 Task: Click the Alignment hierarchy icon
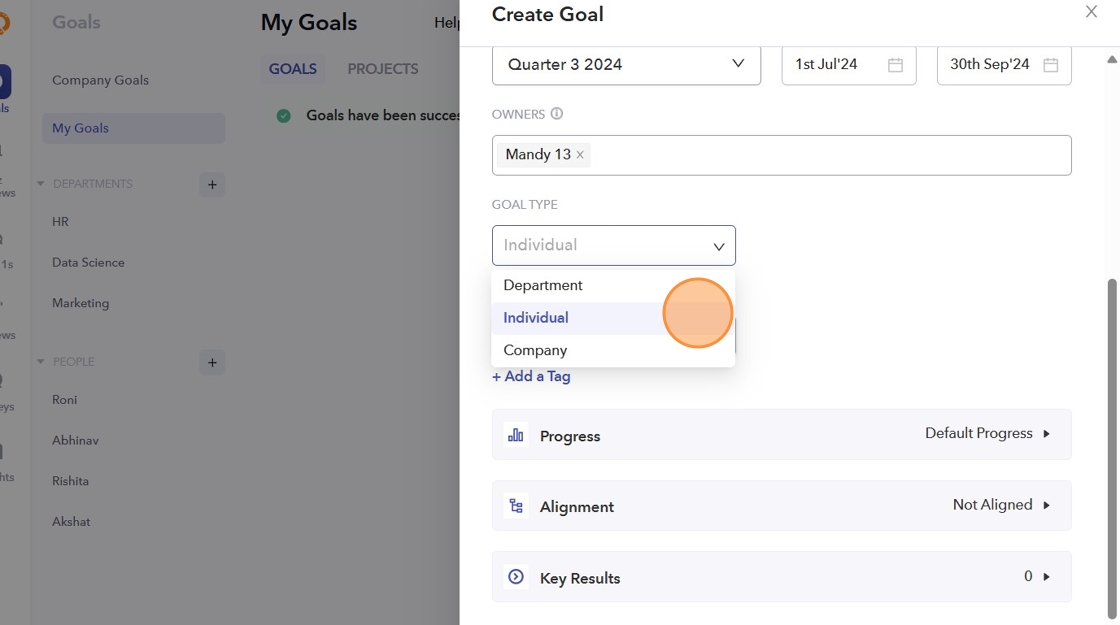point(516,506)
